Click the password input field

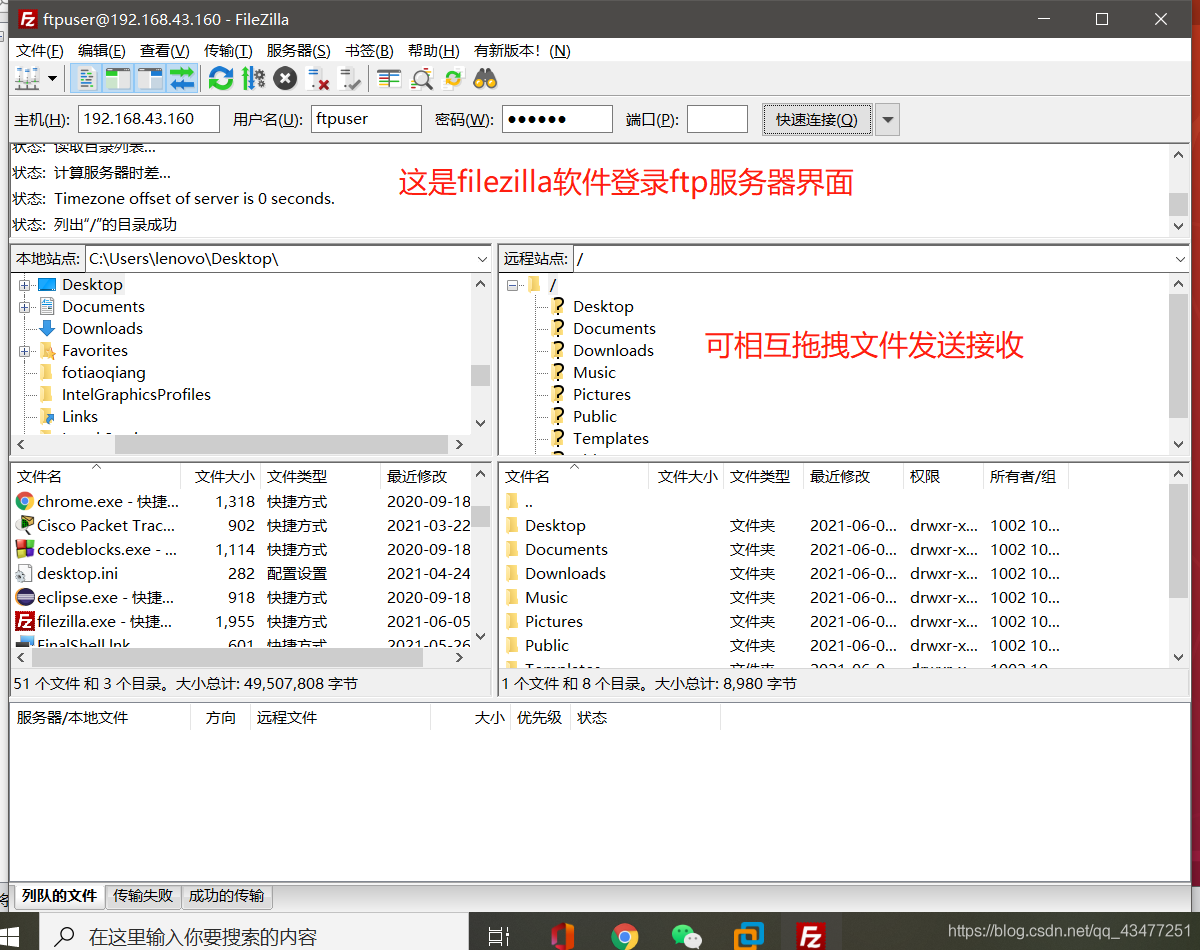click(x=557, y=119)
